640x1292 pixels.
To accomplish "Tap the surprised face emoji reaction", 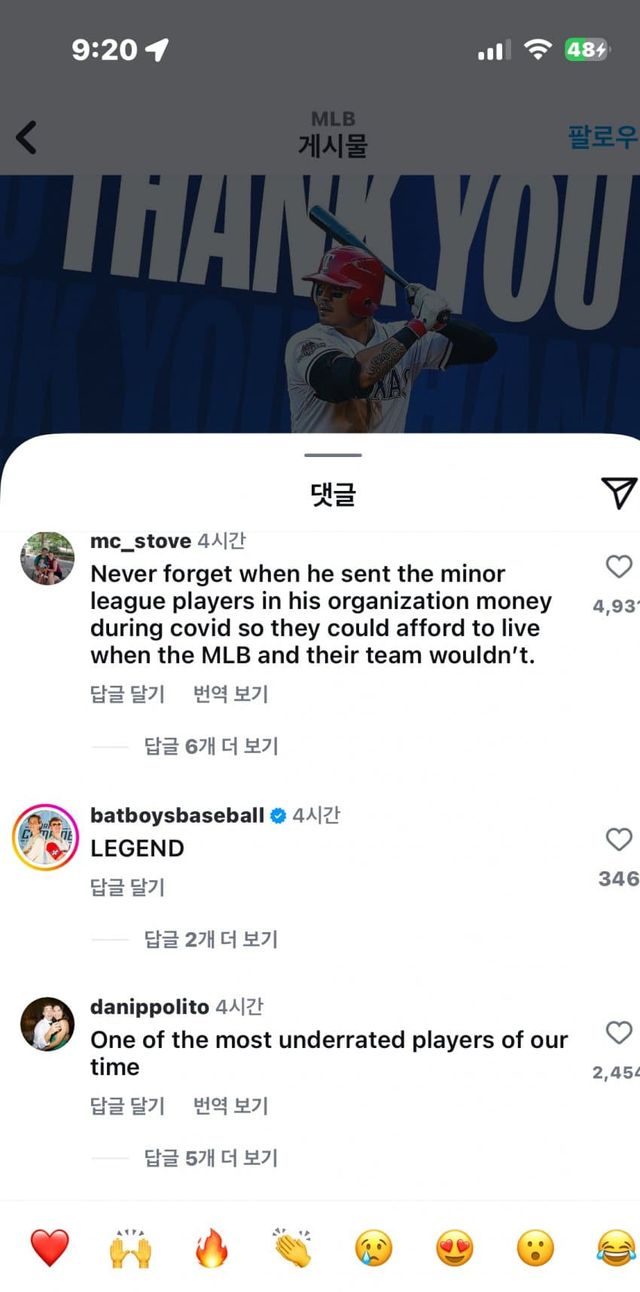I will click(535, 1248).
